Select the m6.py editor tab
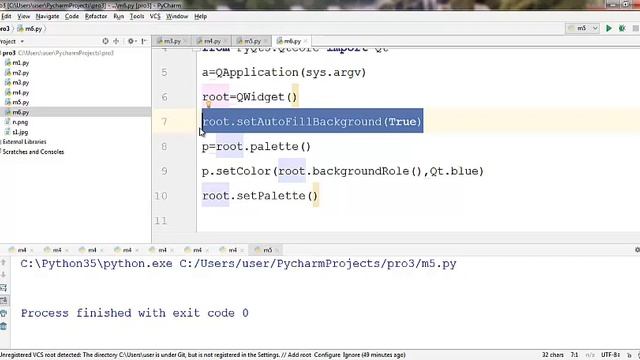The image size is (640, 360). coord(291,41)
